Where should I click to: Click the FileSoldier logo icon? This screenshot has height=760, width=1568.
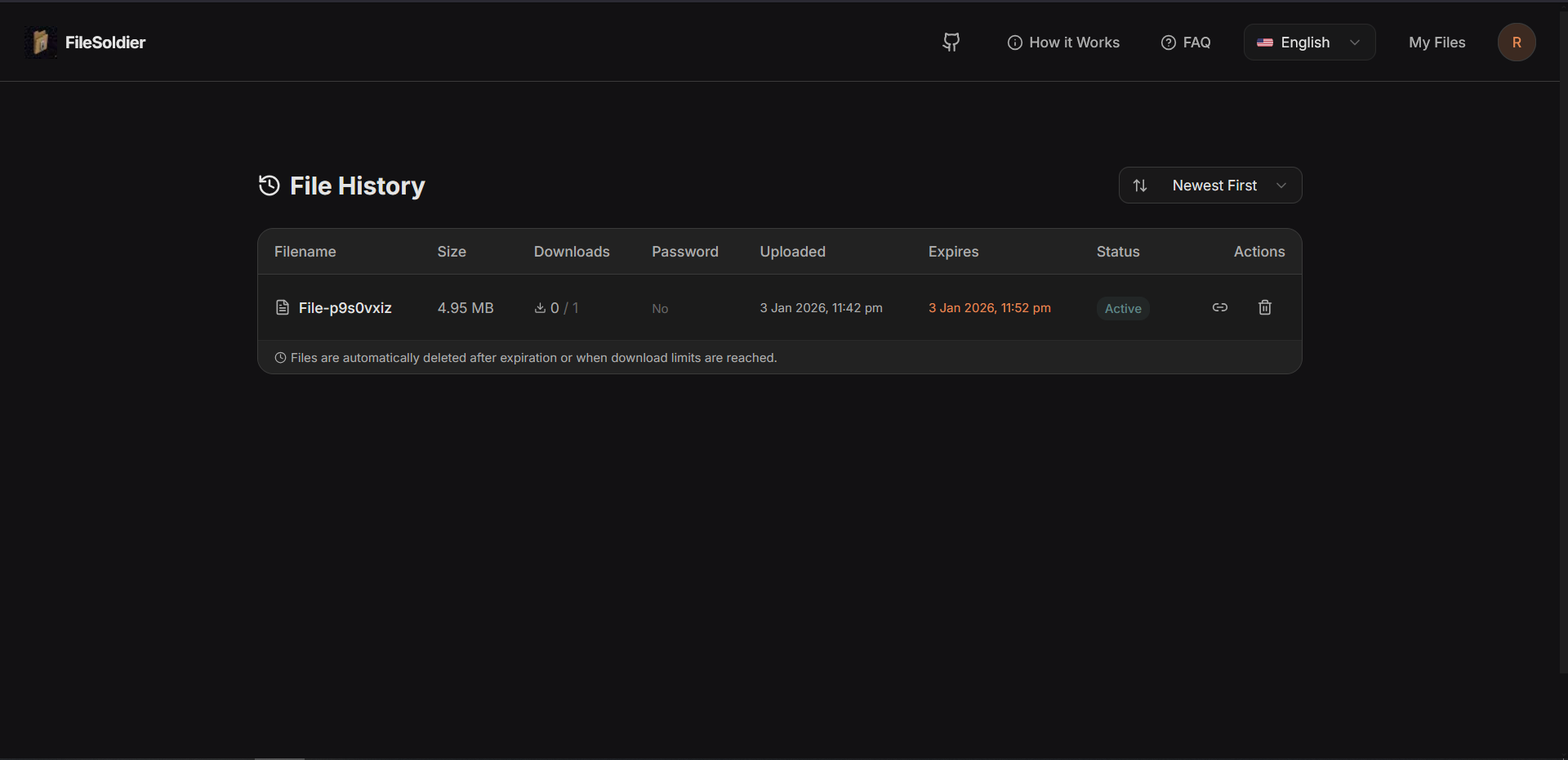(x=41, y=42)
